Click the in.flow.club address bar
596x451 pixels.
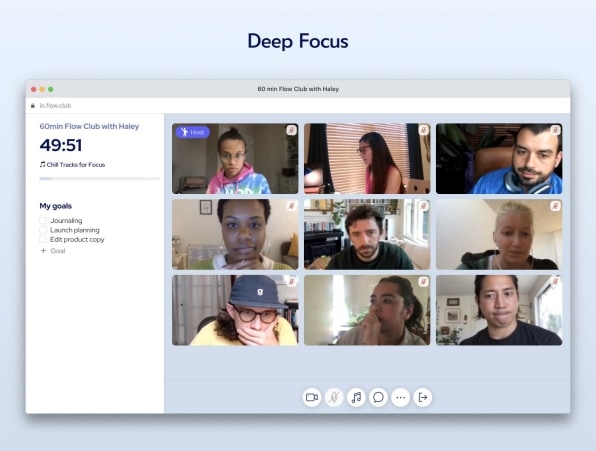[x=298, y=106]
